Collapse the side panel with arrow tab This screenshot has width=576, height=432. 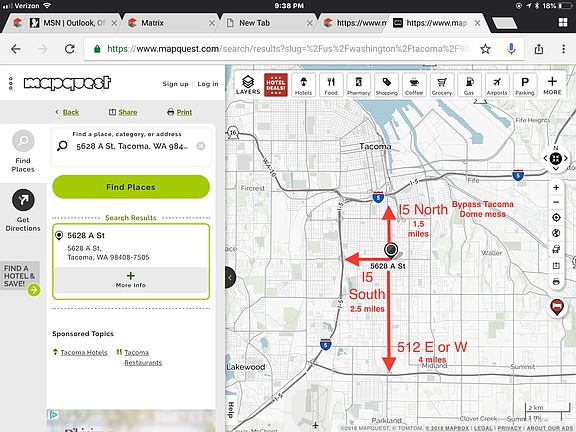[x=230, y=277]
